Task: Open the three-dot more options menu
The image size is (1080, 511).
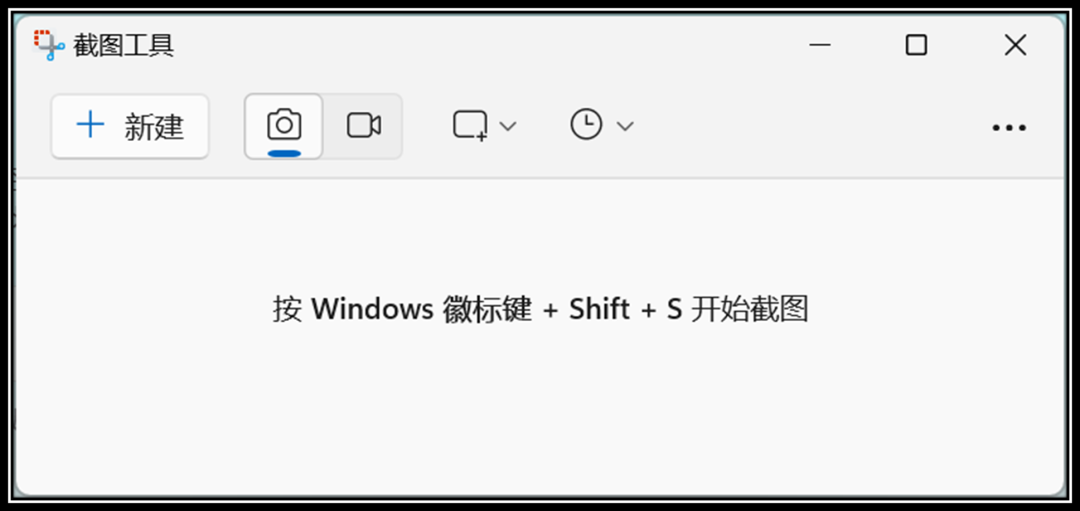Action: [1008, 128]
